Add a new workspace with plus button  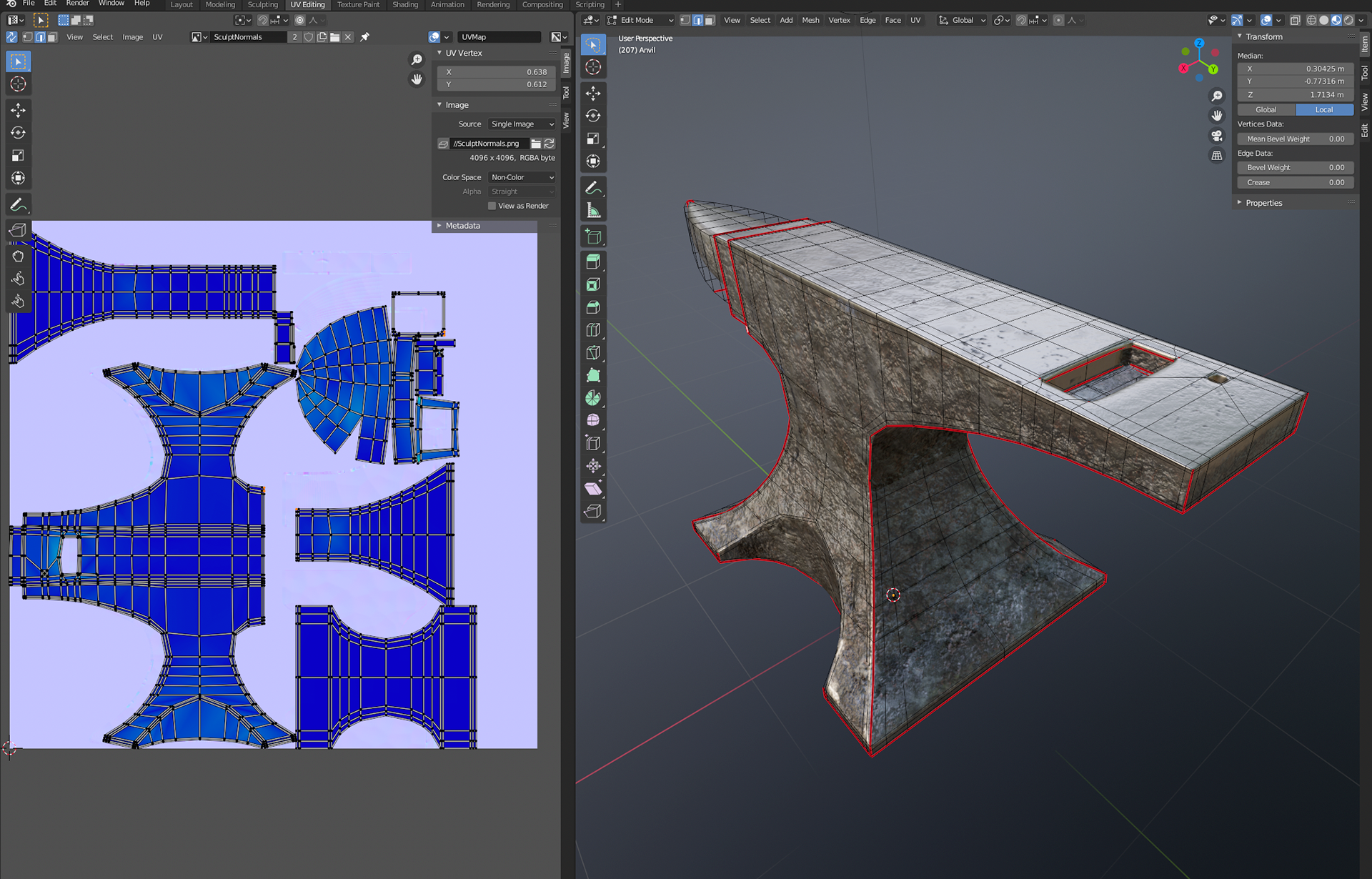(618, 4)
